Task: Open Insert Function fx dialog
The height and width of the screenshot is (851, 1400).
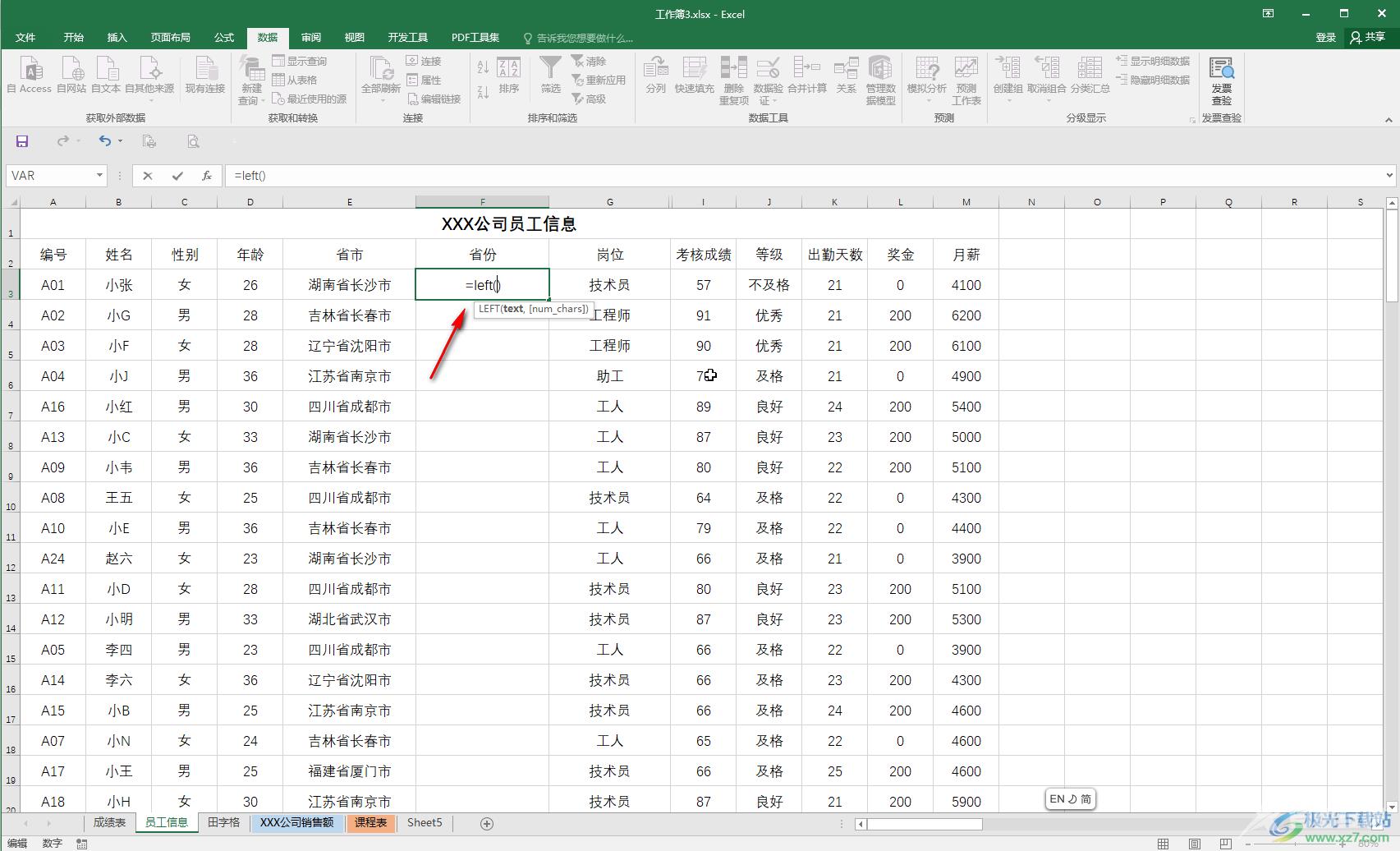Action: 207,176
